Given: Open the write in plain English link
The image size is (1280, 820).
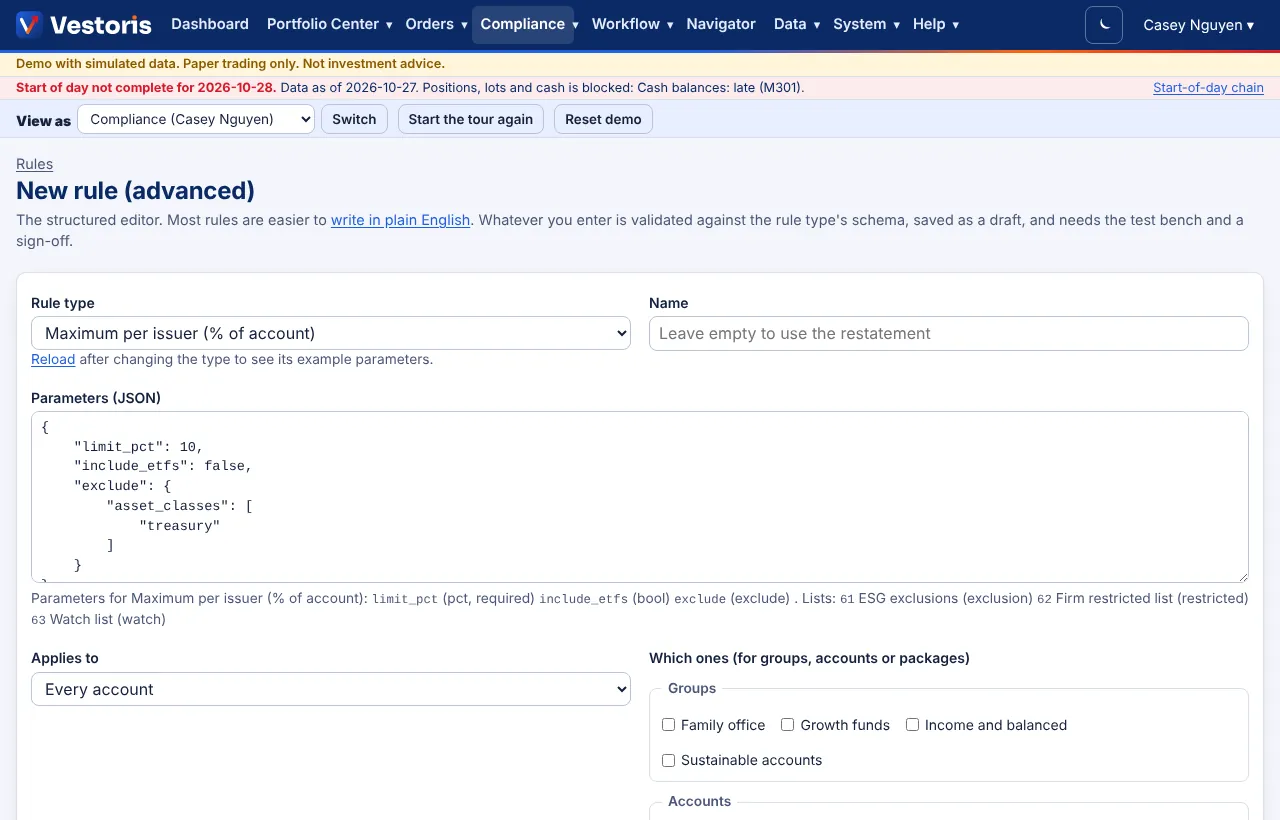Looking at the screenshot, I should pyautogui.click(x=401, y=220).
